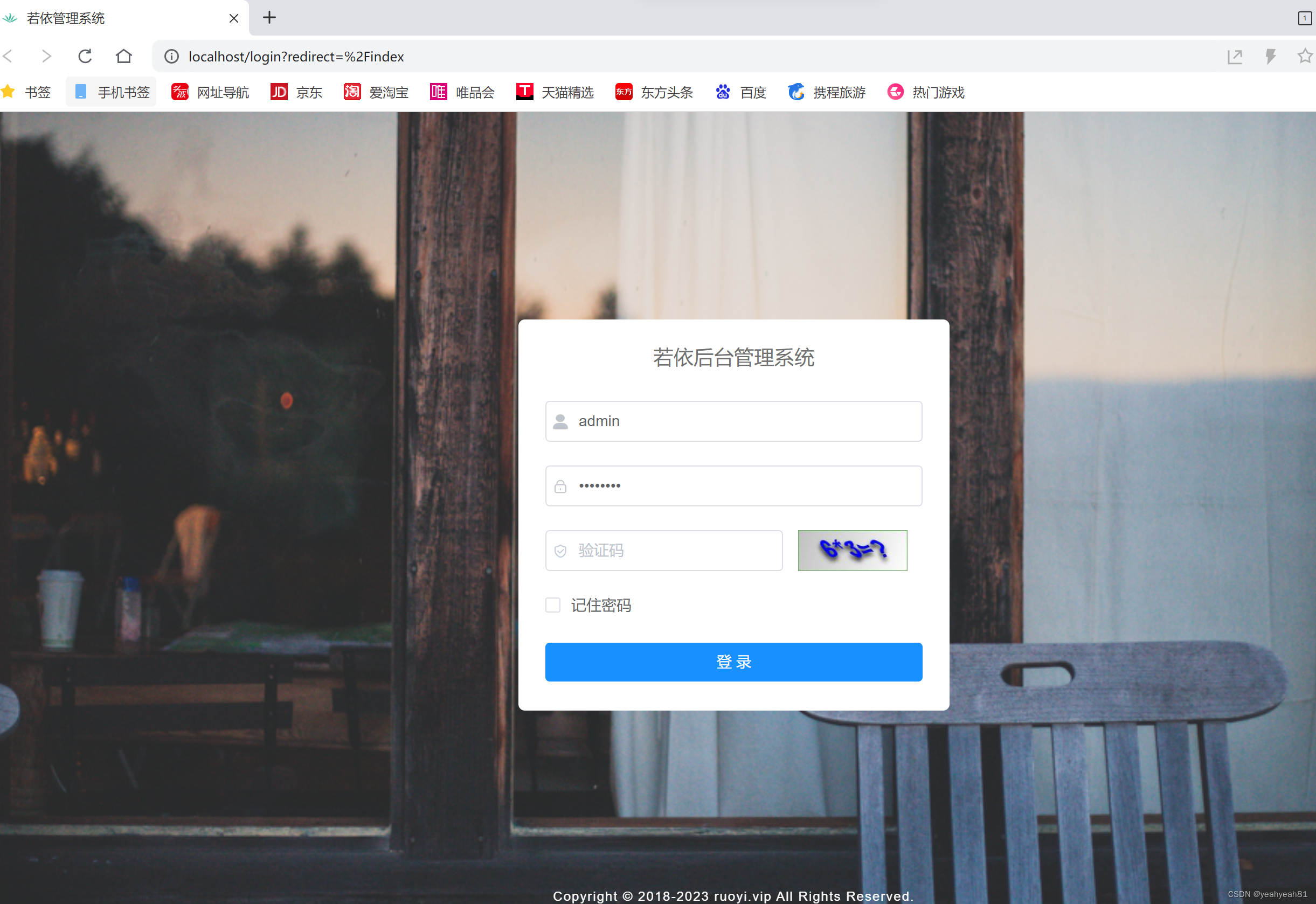Toggle the 记住密码 checkbox

coord(553,605)
